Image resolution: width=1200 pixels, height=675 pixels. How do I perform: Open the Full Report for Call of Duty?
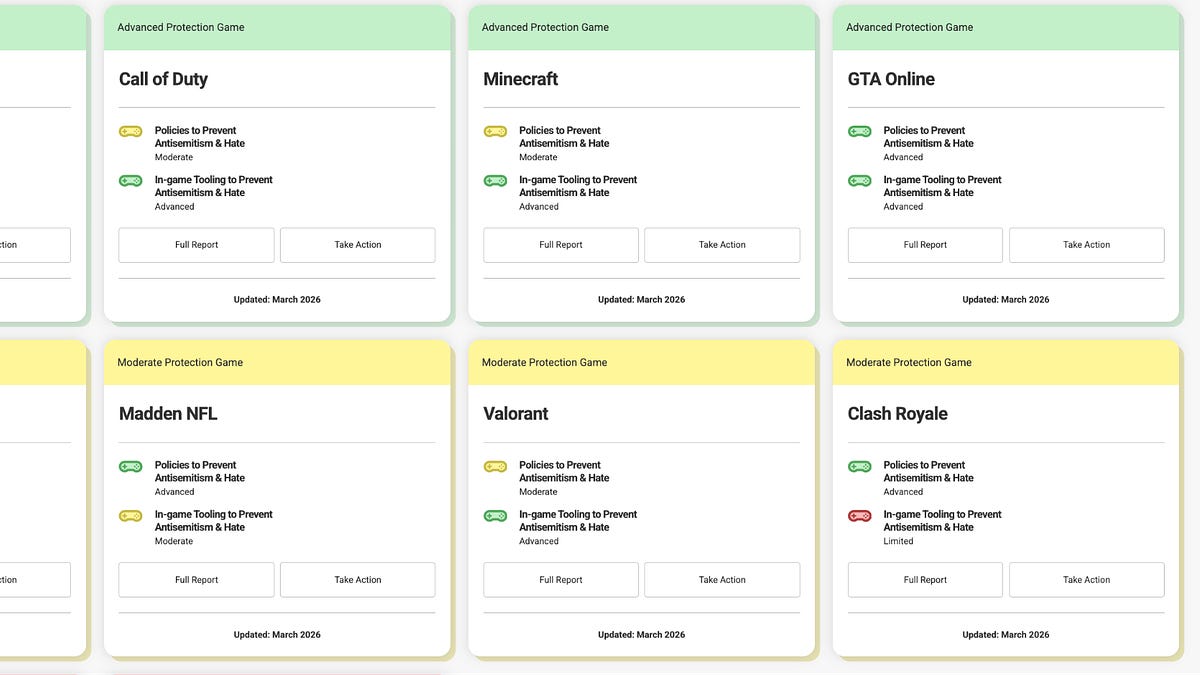click(x=196, y=245)
